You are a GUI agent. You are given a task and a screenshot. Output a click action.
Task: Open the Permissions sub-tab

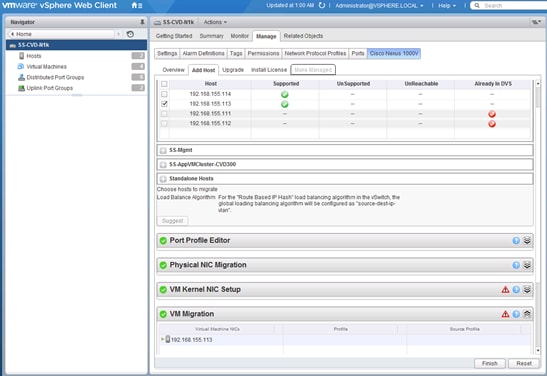click(x=263, y=53)
